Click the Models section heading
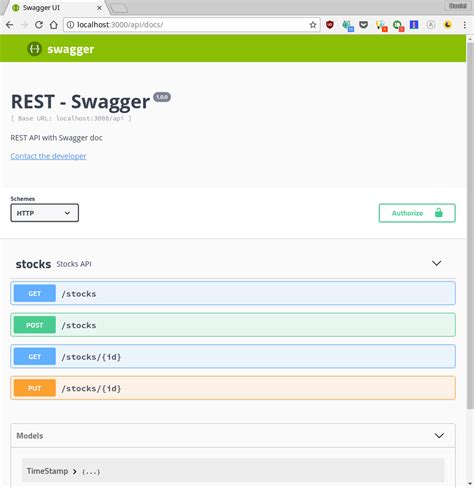The height and width of the screenshot is (488, 474). pos(30,436)
